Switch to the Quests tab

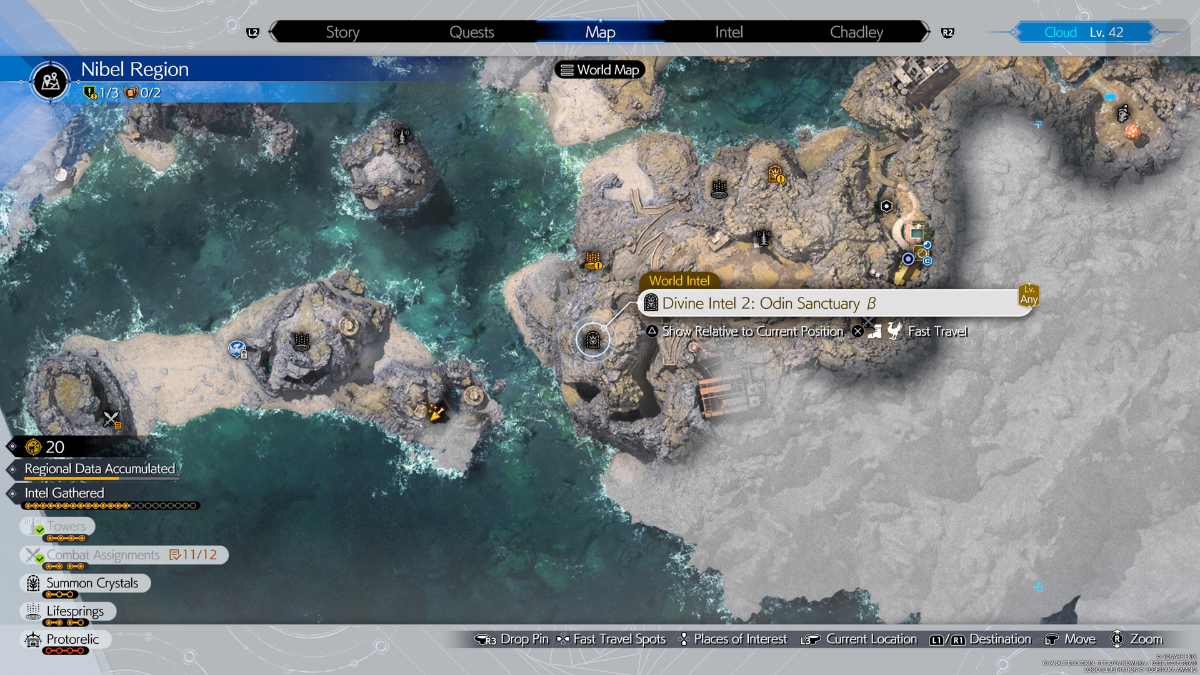coord(471,32)
